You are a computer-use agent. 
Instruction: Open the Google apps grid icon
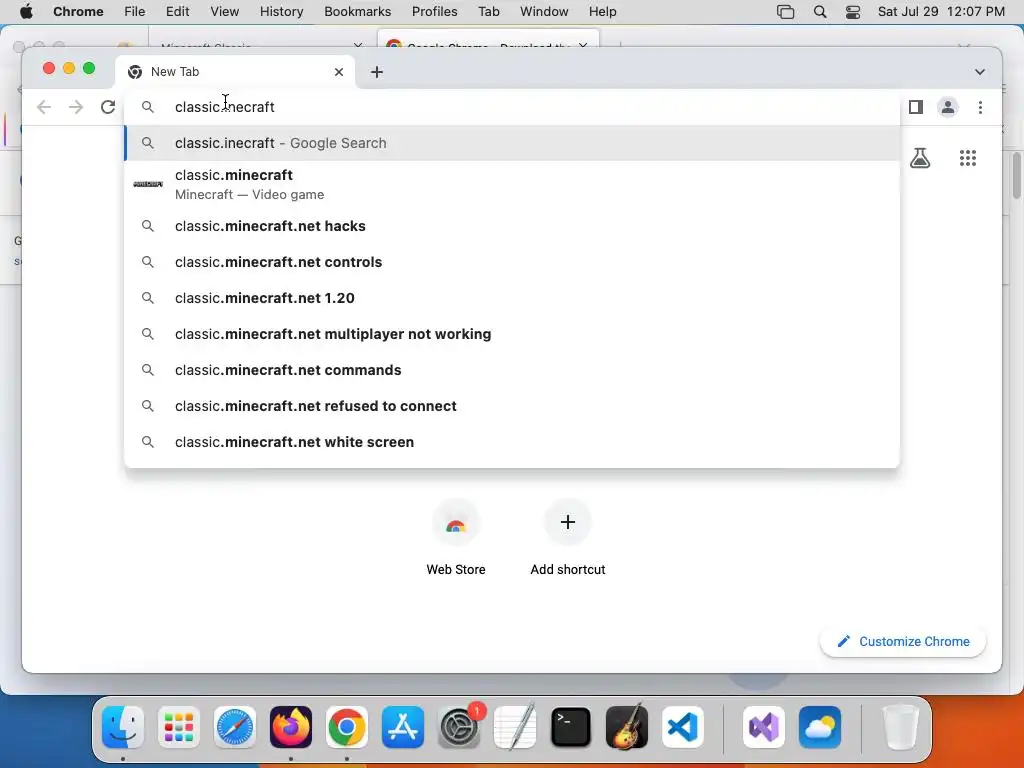(x=968, y=158)
